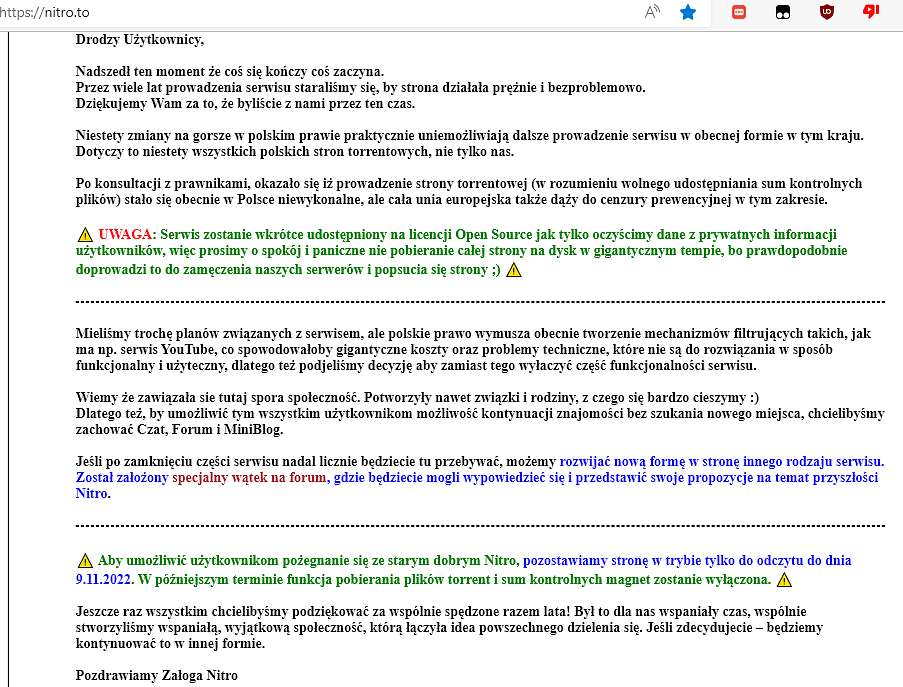903x687 pixels.
Task: Click the line starting 'Przez wiele lat prowadzenia serwisu'
Action: point(361,88)
